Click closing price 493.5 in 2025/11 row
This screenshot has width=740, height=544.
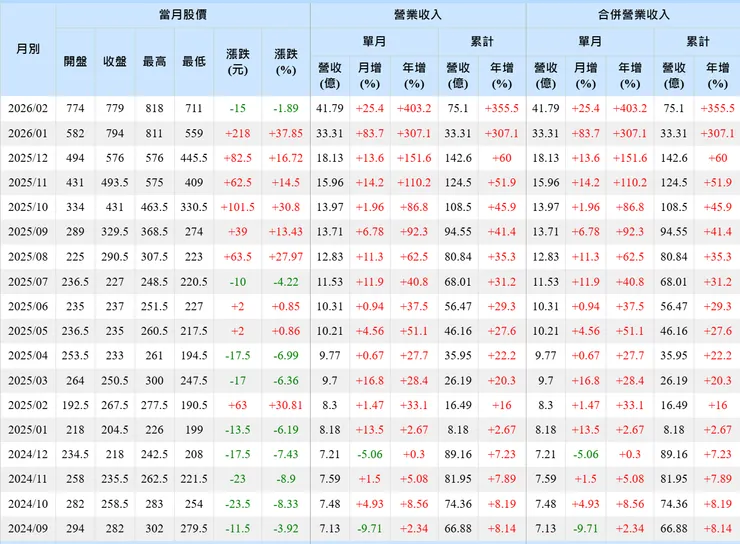(x=115, y=183)
